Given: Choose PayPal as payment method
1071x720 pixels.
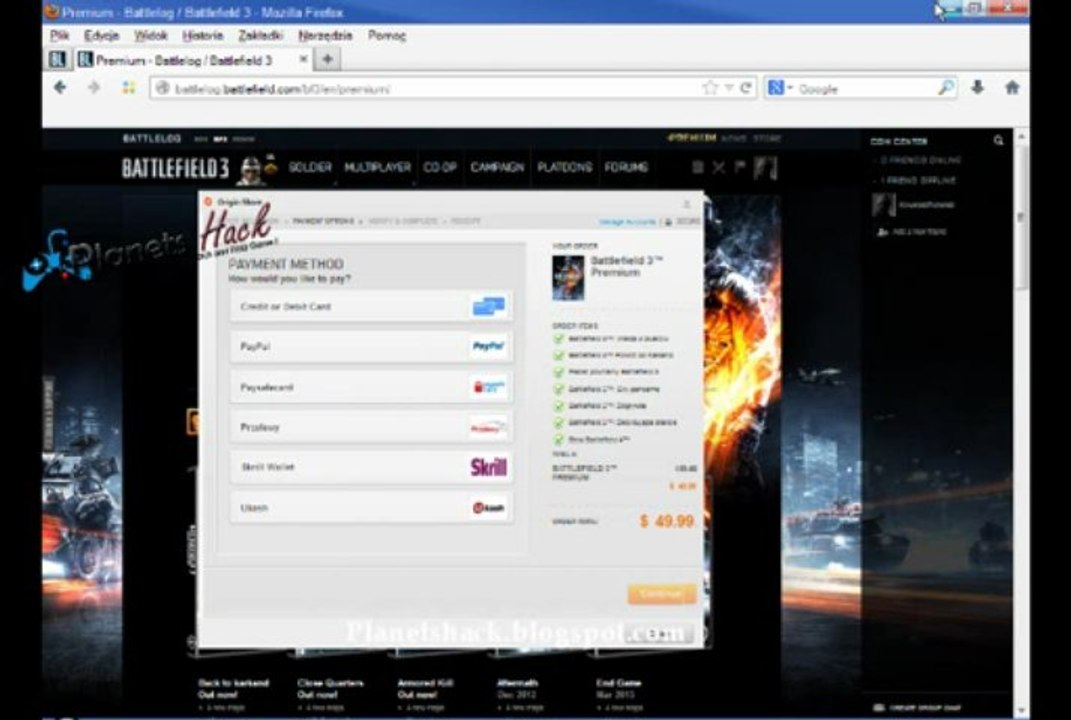Looking at the screenshot, I should coord(372,346).
